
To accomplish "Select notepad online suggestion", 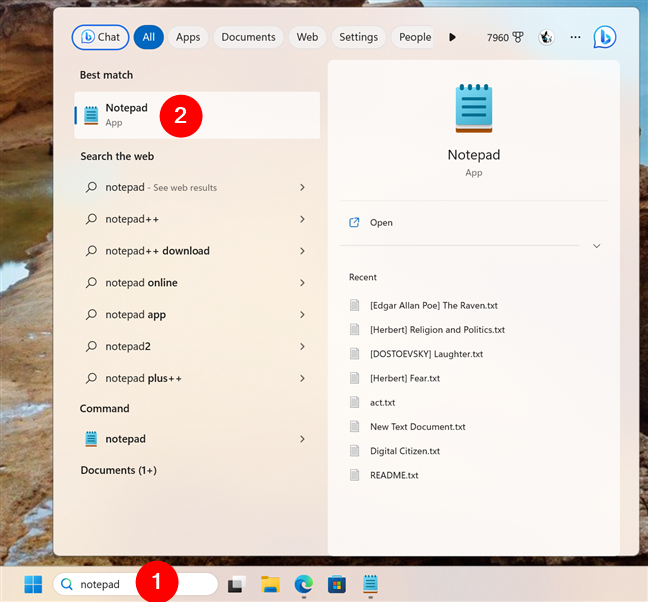I will [x=197, y=283].
